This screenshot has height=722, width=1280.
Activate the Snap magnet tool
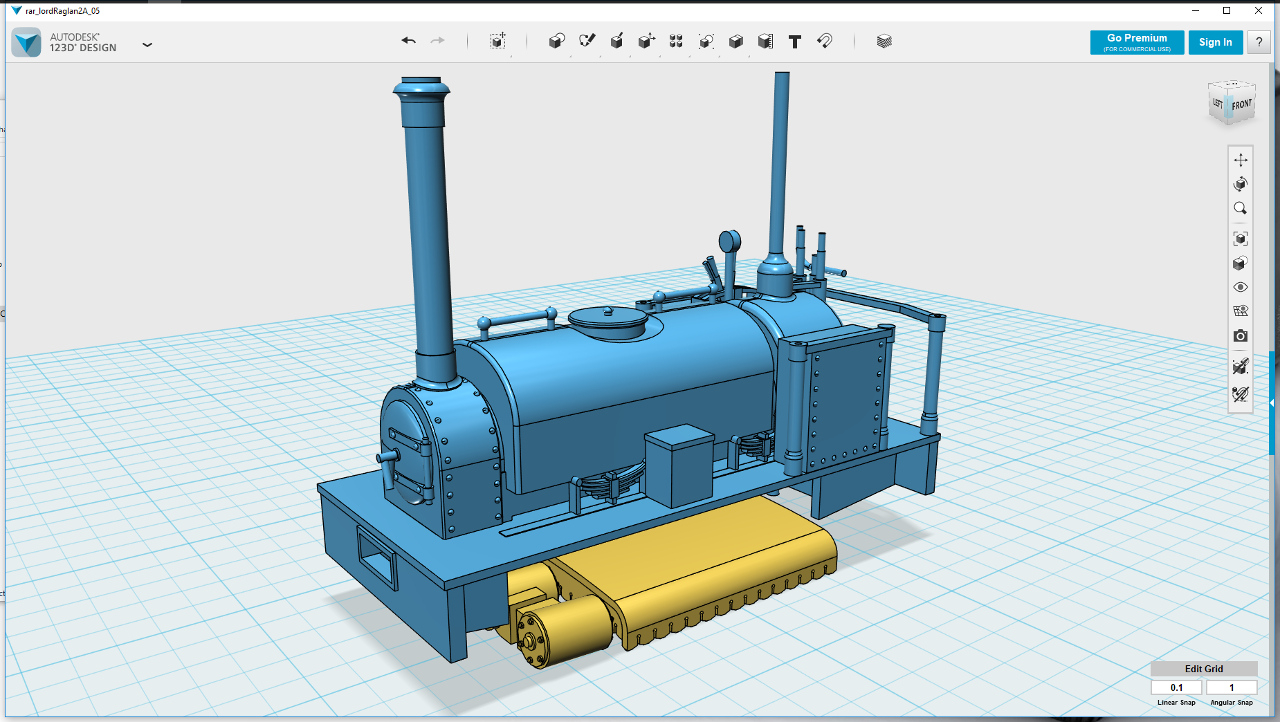click(825, 41)
